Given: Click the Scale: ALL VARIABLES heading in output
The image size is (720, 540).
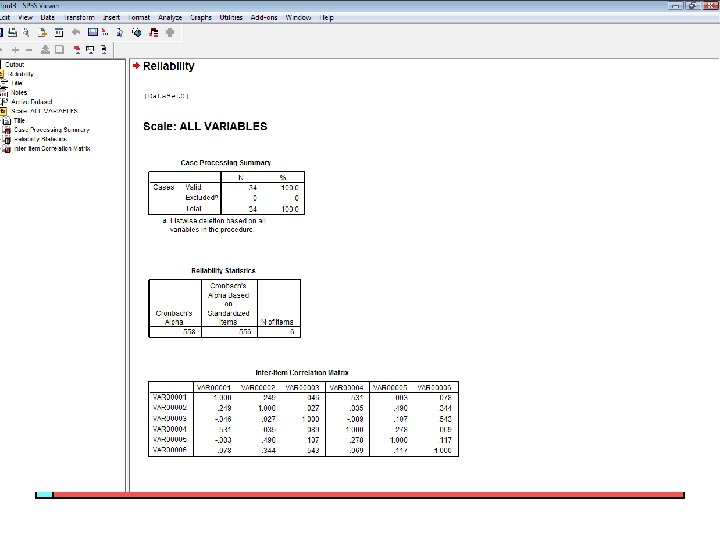Looking at the screenshot, I should [x=205, y=126].
